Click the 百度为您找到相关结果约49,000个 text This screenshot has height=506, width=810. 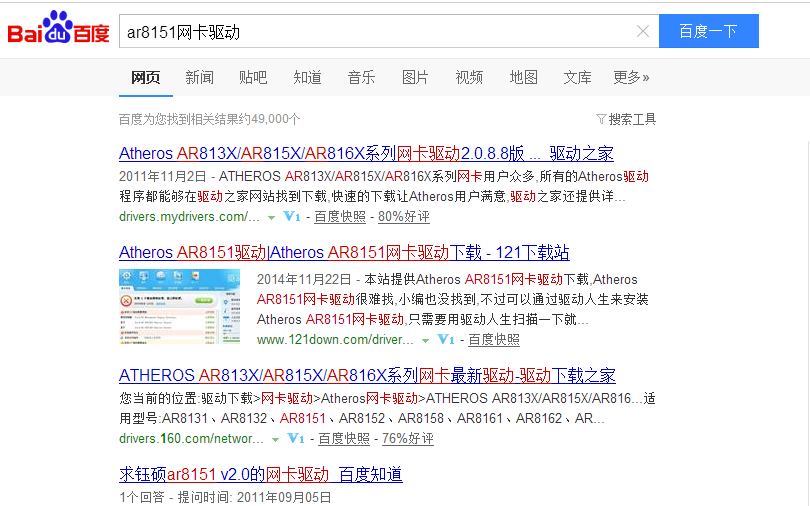point(209,119)
